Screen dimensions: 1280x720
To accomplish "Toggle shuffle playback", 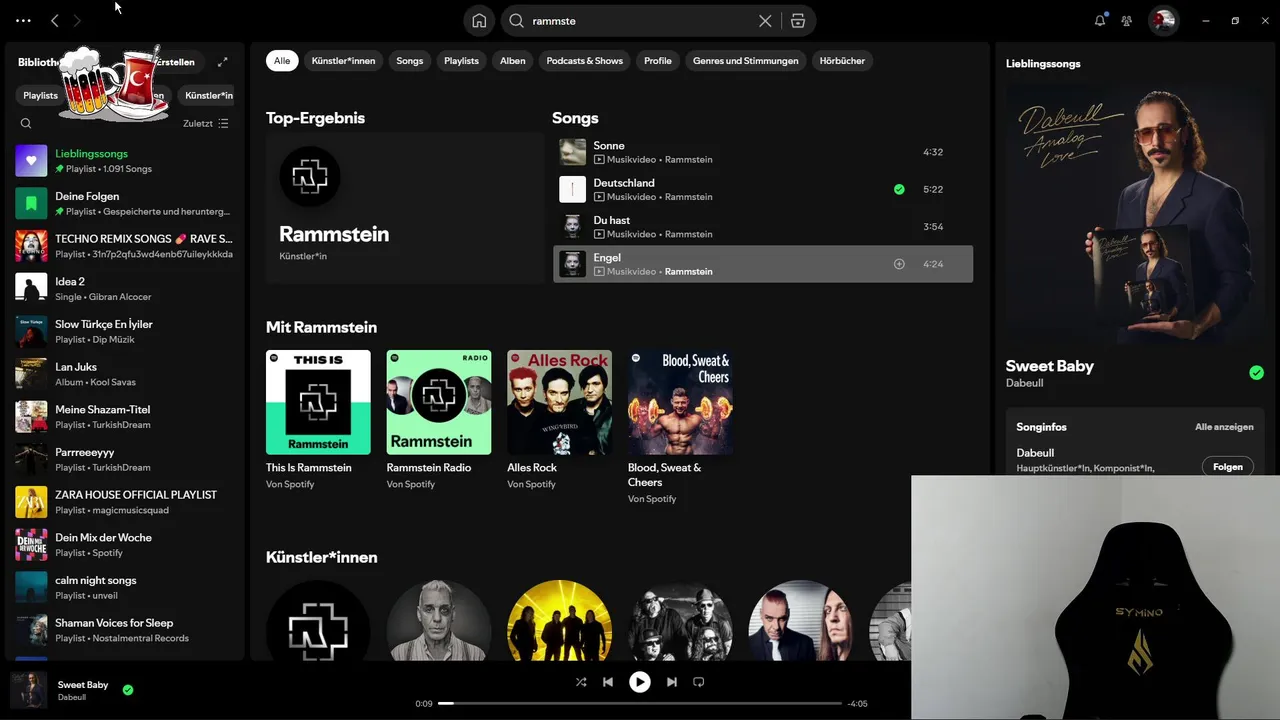I will [581, 682].
